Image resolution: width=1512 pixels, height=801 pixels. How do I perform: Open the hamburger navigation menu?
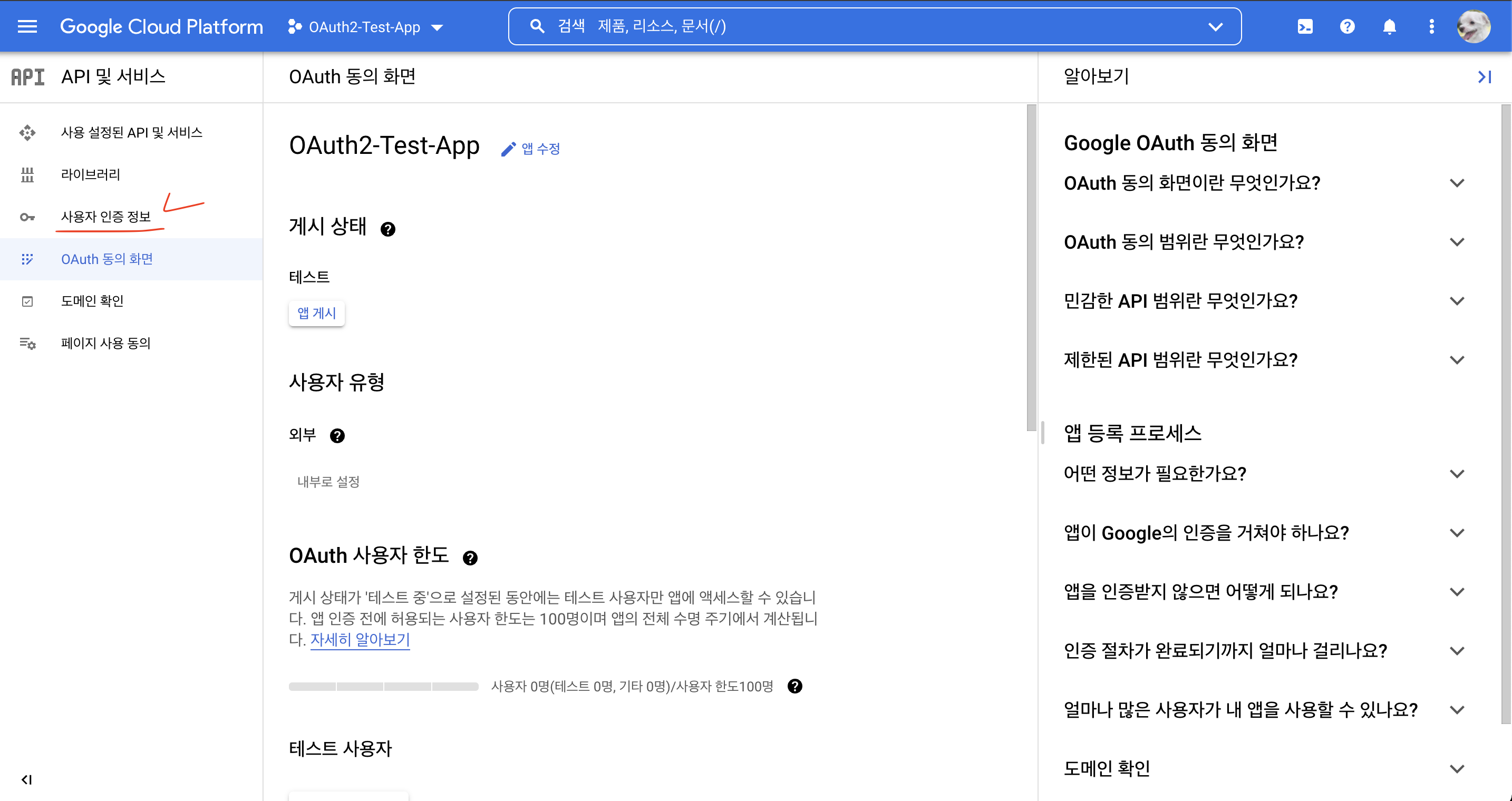(27, 26)
